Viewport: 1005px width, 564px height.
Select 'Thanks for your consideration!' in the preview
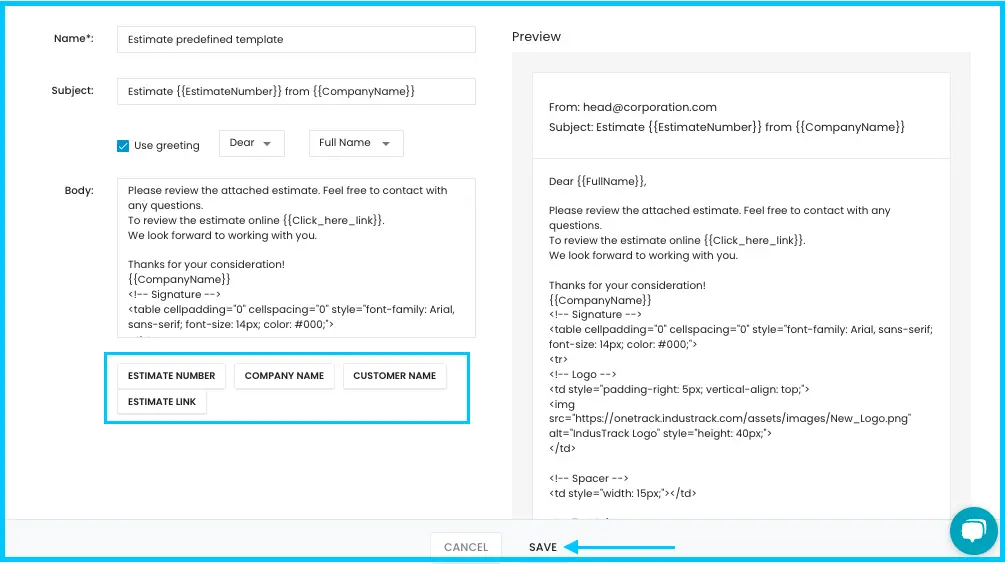click(x=627, y=285)
